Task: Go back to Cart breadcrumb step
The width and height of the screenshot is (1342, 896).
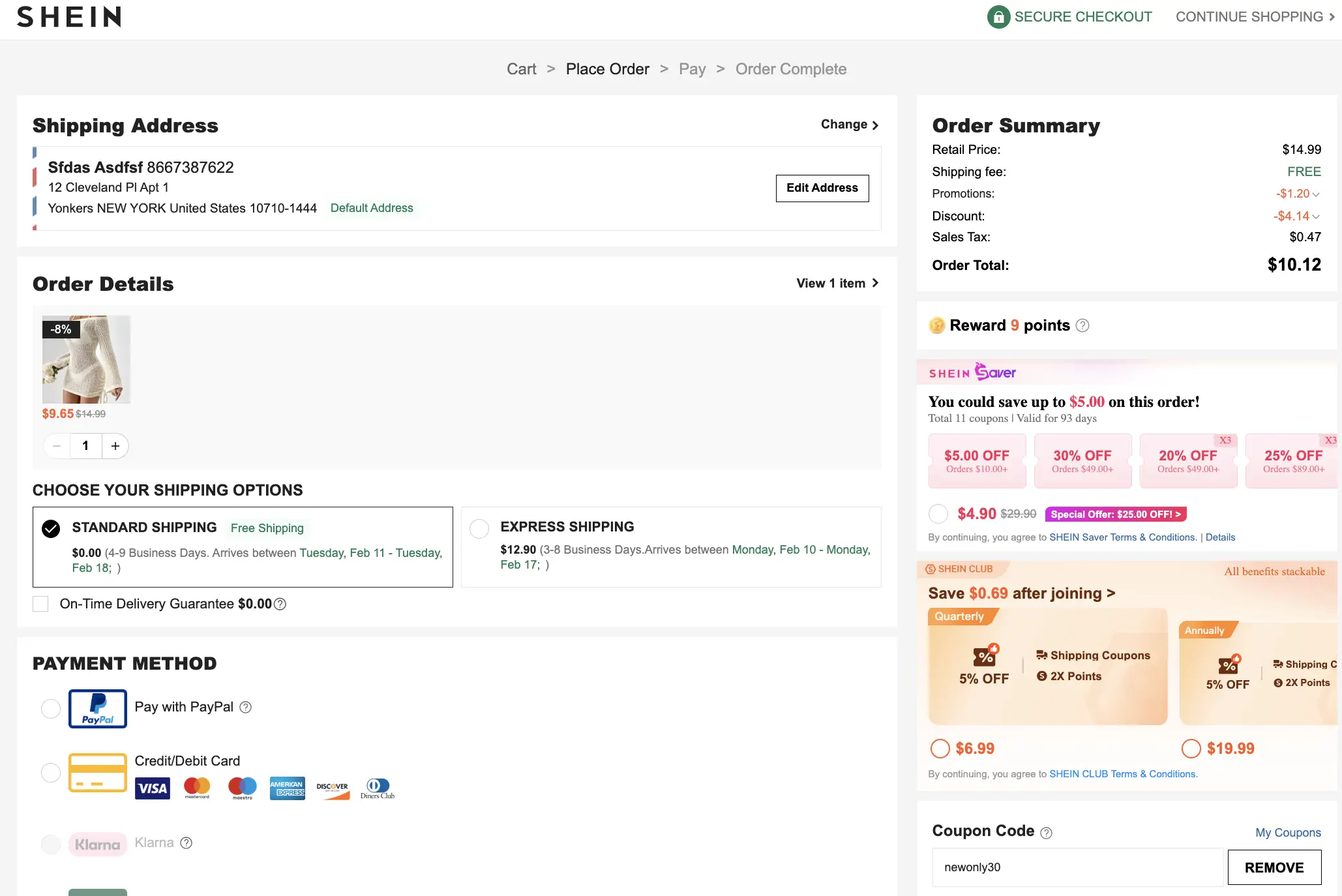Action: [x=521, y=69]
